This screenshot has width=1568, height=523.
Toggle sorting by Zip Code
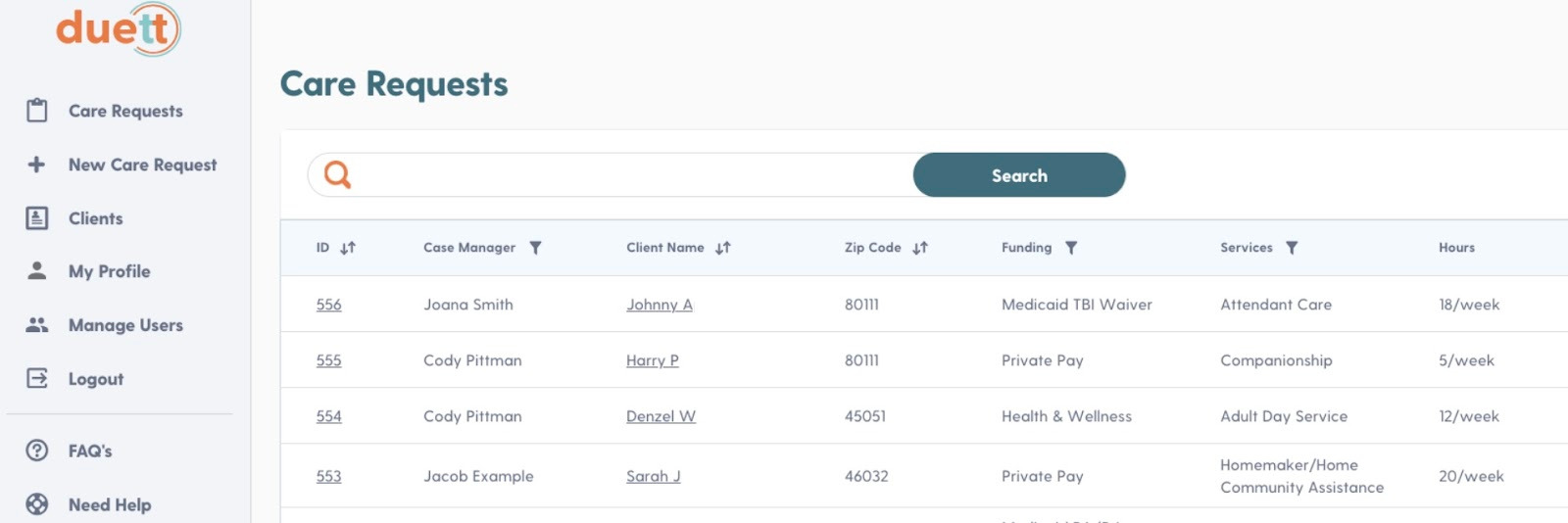(x=920, y=249)
